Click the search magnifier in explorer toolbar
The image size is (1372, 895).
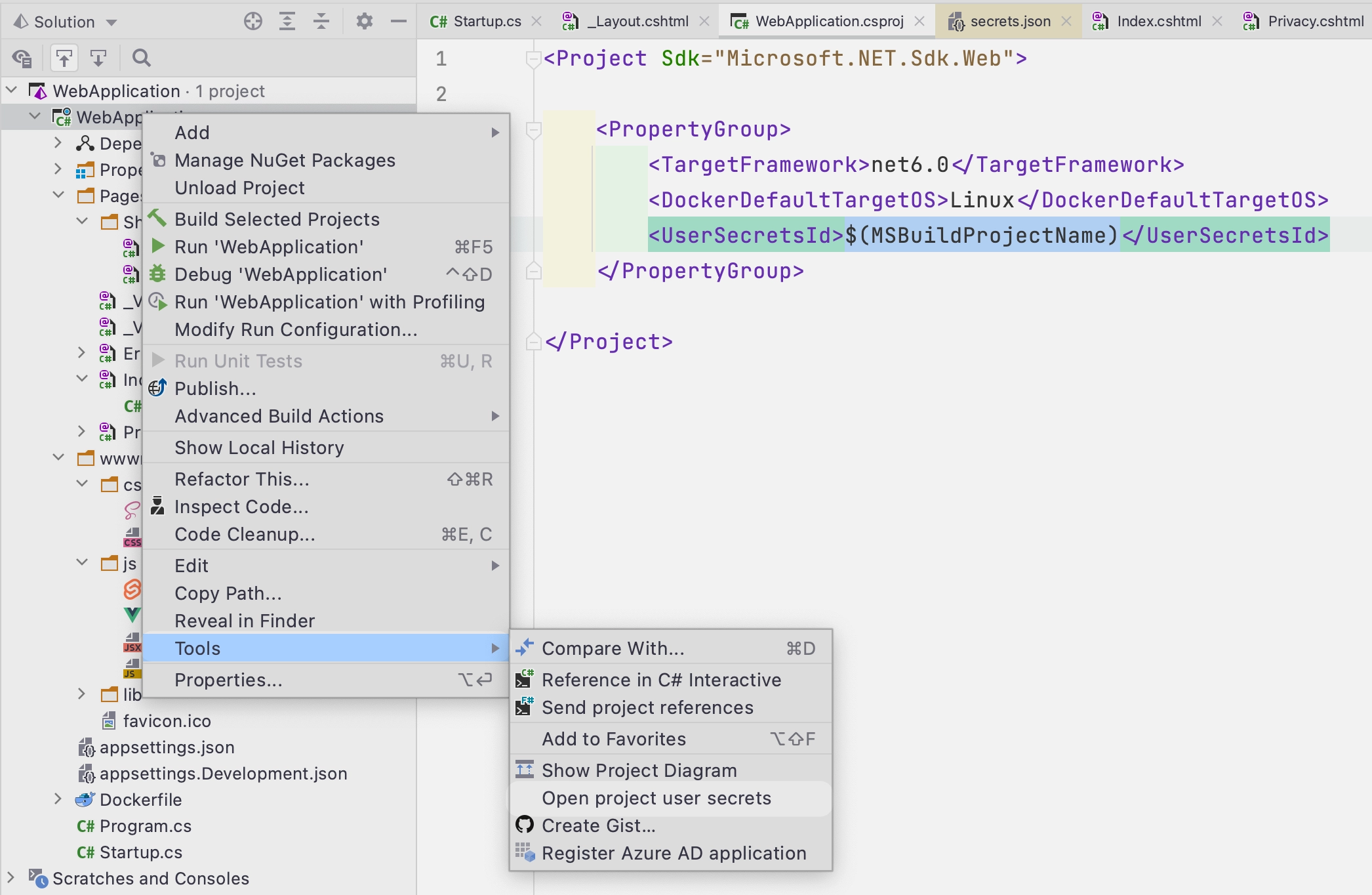[x=141, y=58]
